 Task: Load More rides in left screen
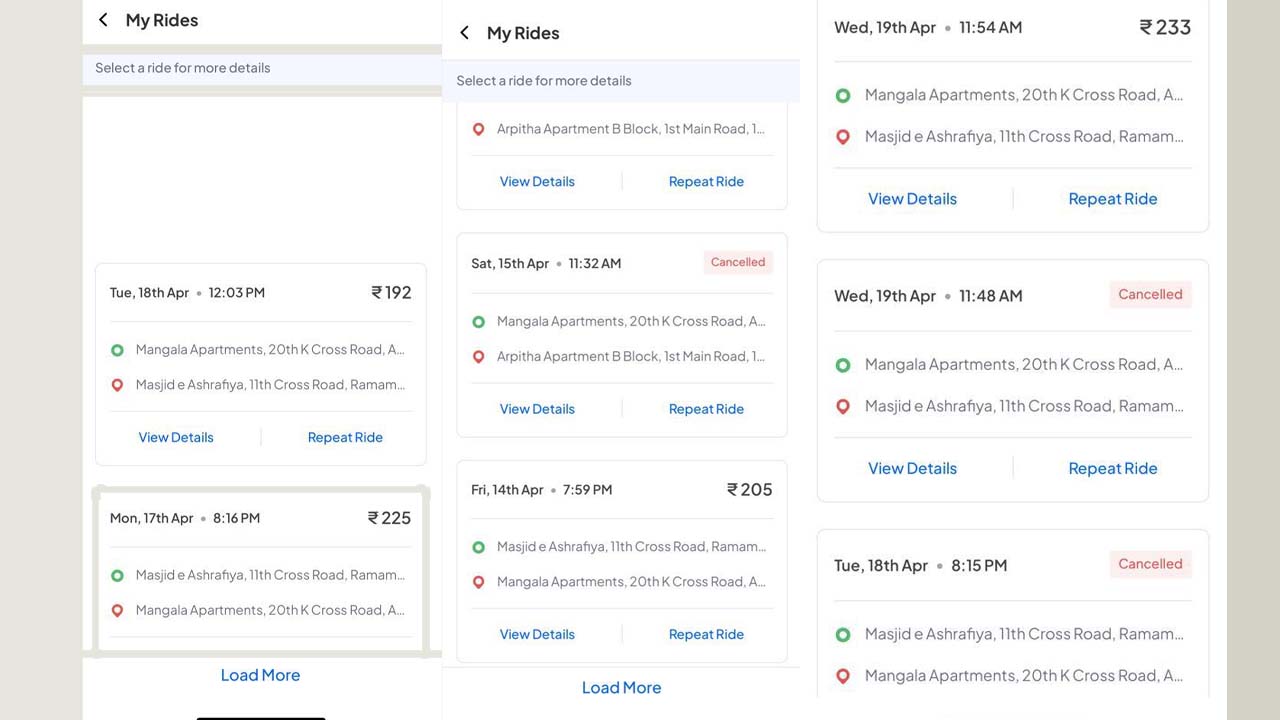pyautogui.click(x=260, y=675)
